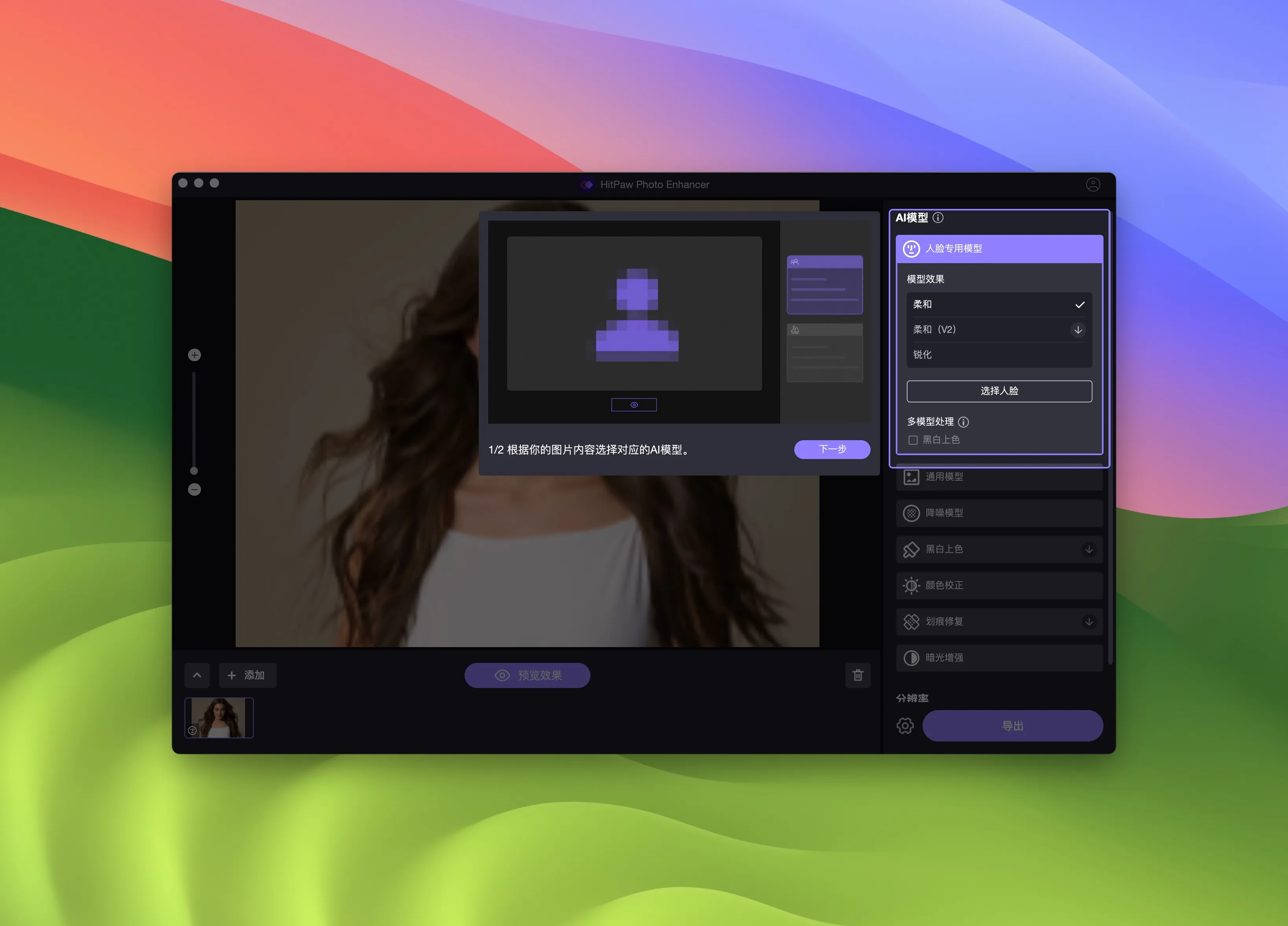
Task: Click the 多模型处理 info icon
Action: click(963, 422)
